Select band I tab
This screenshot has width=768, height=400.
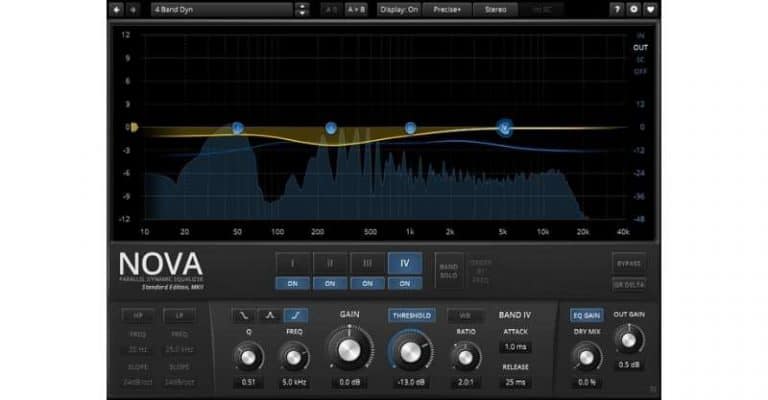click(x=292, y=263)
